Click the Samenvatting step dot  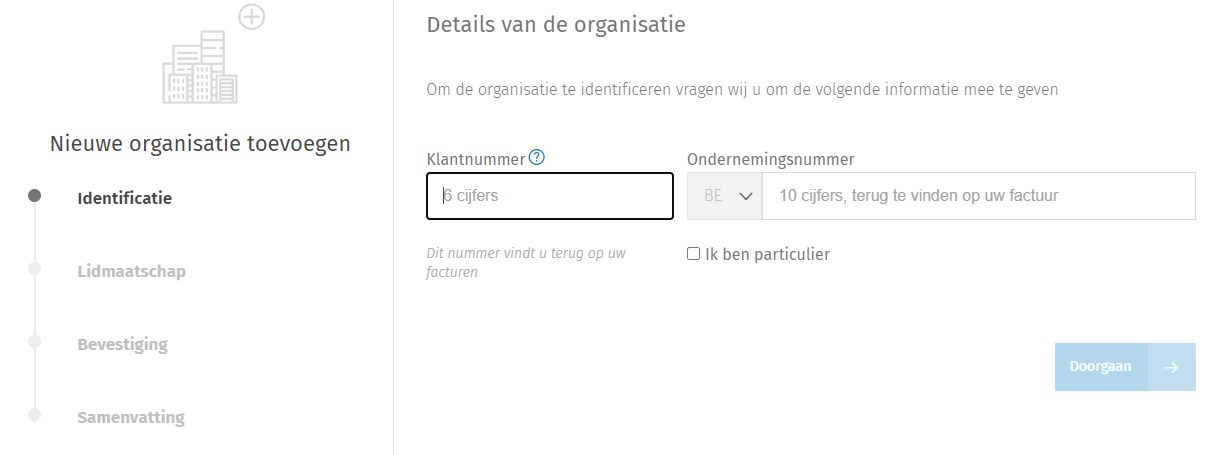pos(34,415)
